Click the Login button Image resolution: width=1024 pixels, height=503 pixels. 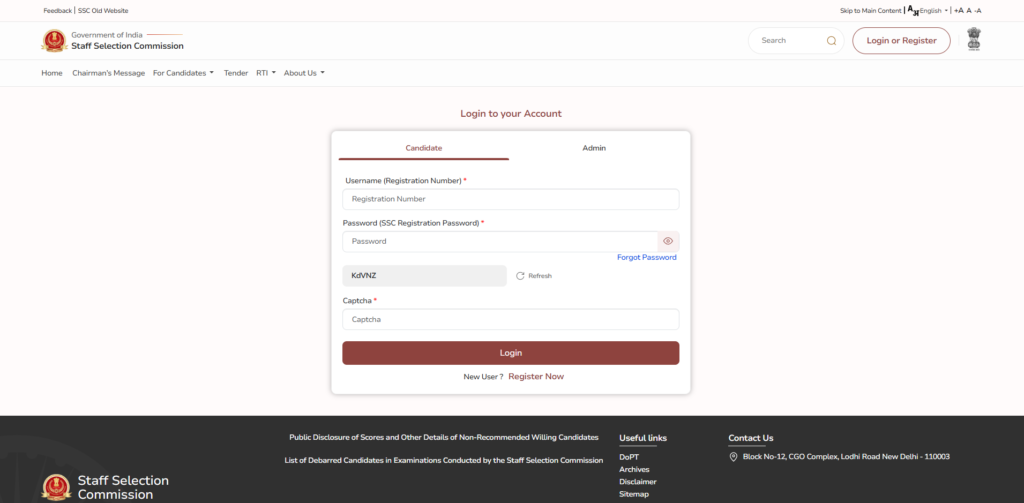(511, 353)
